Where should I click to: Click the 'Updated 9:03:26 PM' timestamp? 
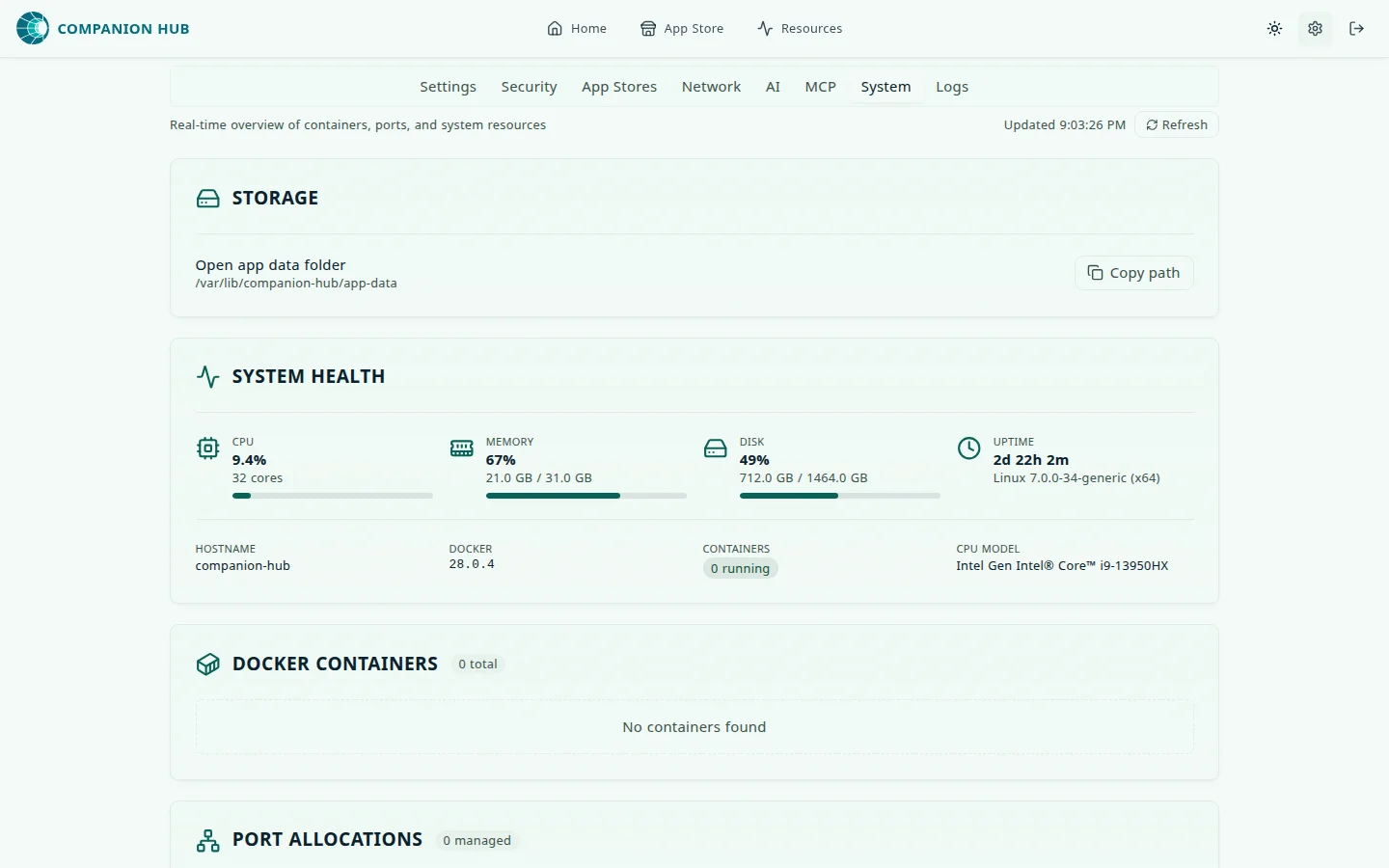point(1065,125)
